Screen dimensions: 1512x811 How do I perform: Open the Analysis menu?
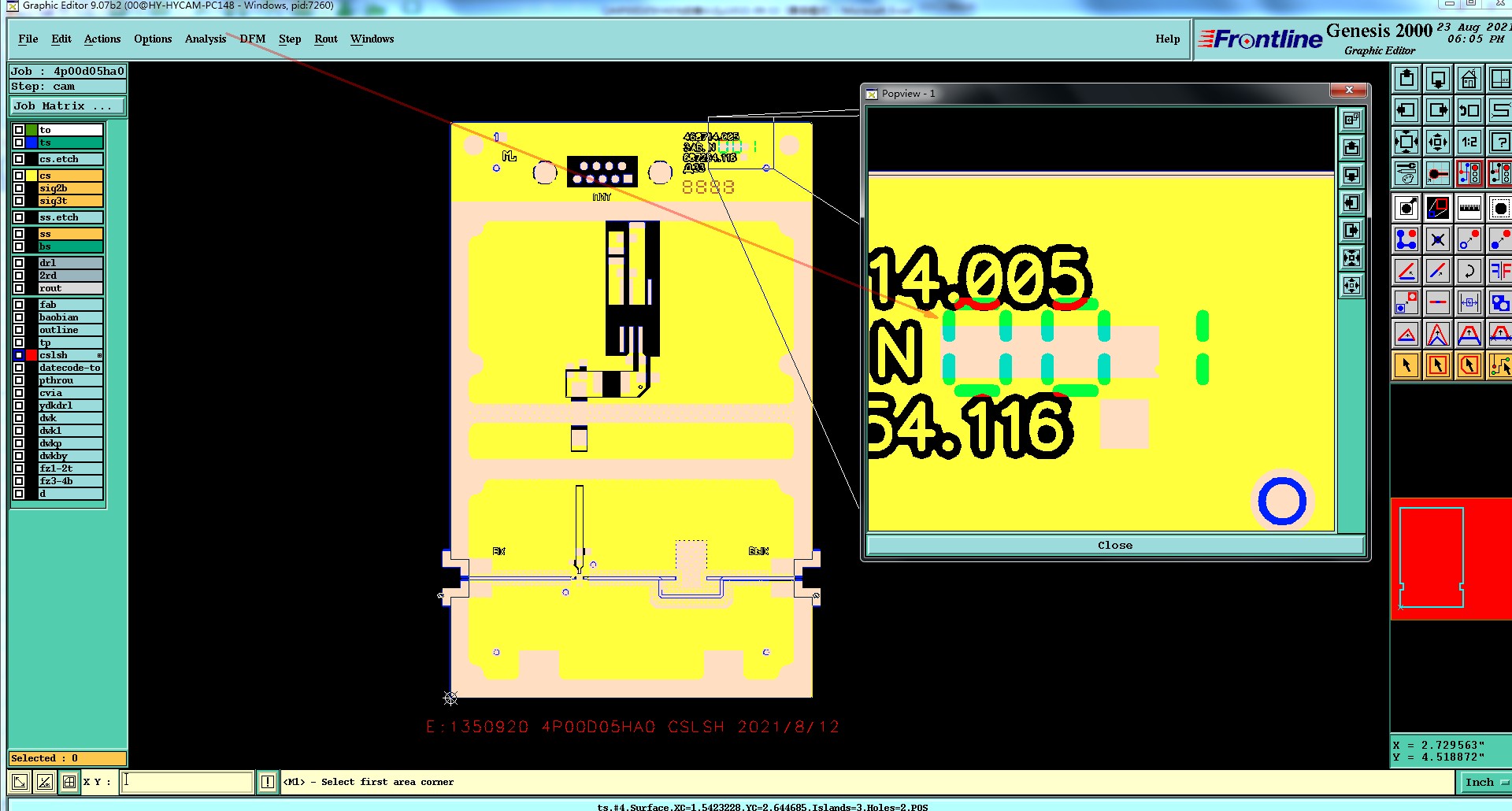point(206,39)
